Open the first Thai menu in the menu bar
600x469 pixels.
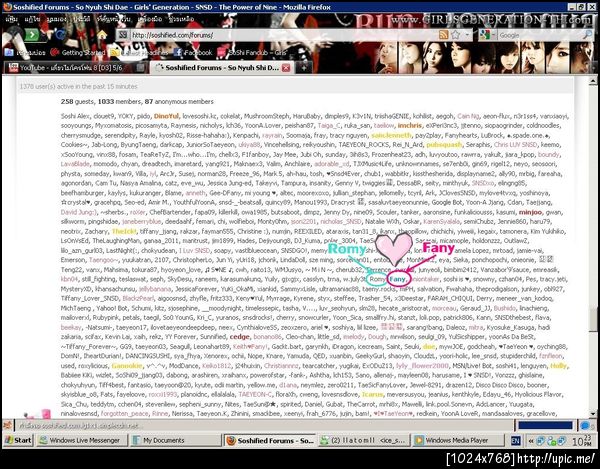tap(11, 18)
